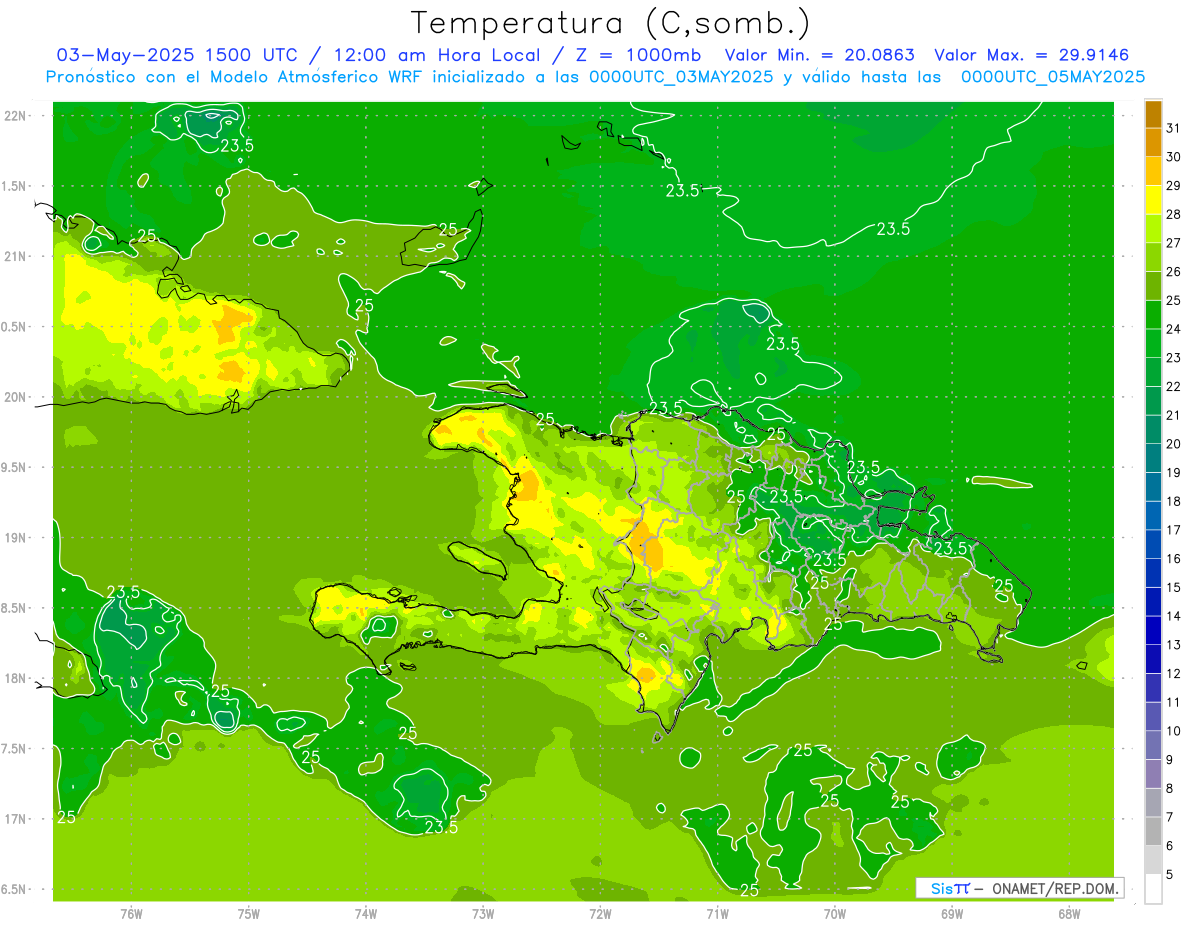Click the '23' label on the color scale
Viewport: 1200px width, 927px height.
[1174, 358]
